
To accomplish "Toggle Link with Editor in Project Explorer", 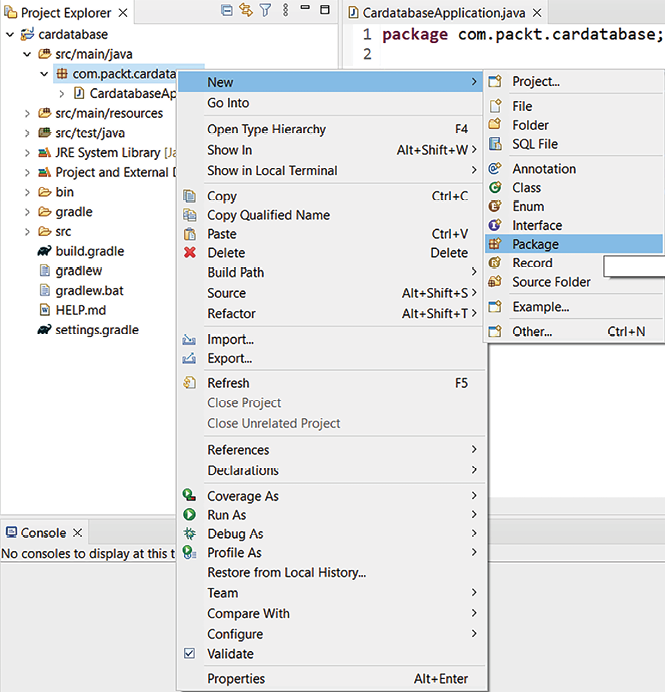I will pos(245,11).
